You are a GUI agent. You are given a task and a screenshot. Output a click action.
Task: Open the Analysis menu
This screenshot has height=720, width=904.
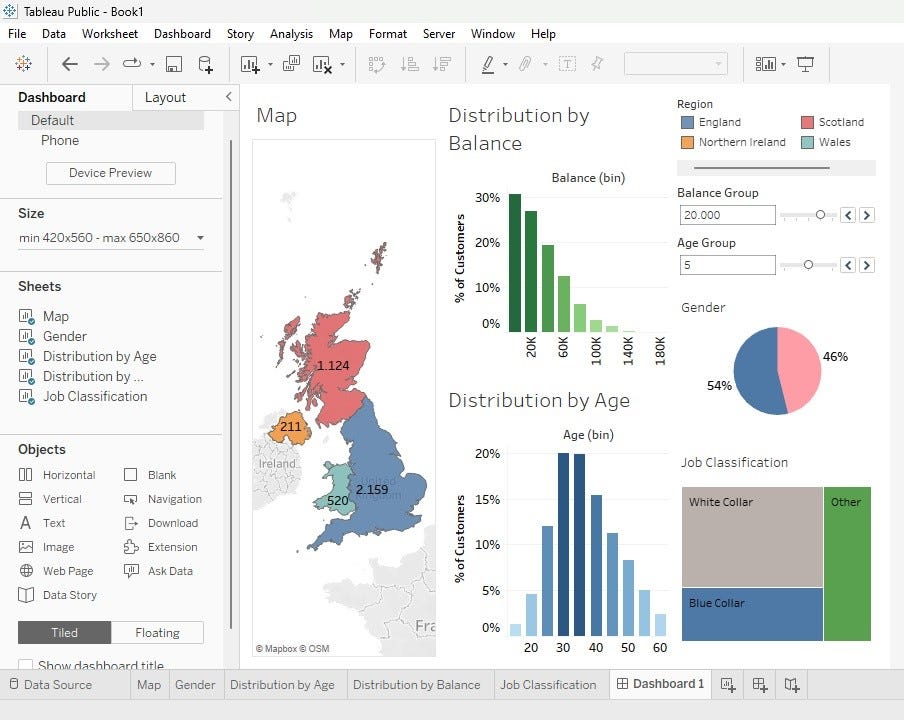click(x=291, y=33)
